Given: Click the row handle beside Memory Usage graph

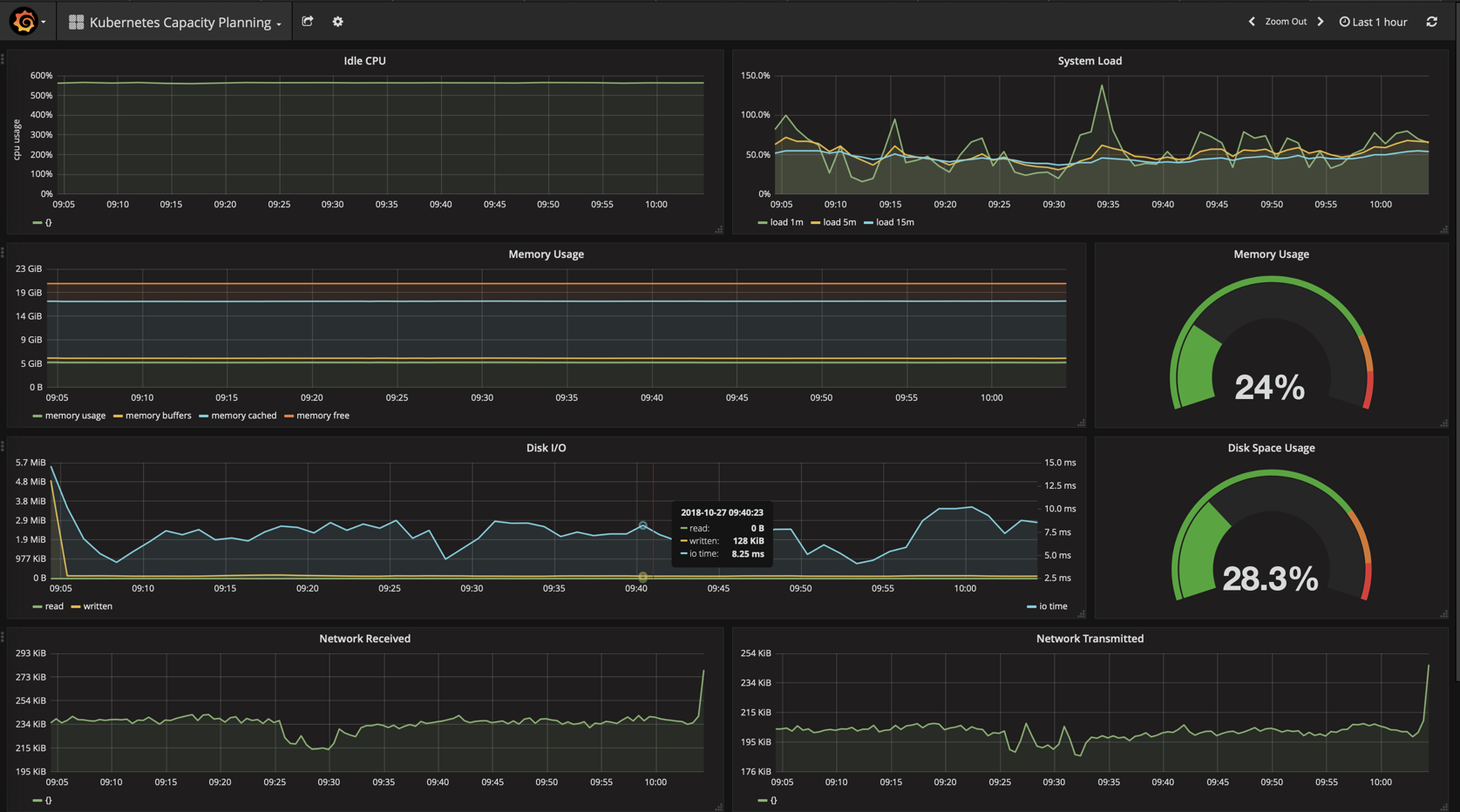Looking at the screenshot, I should point(3,253).
